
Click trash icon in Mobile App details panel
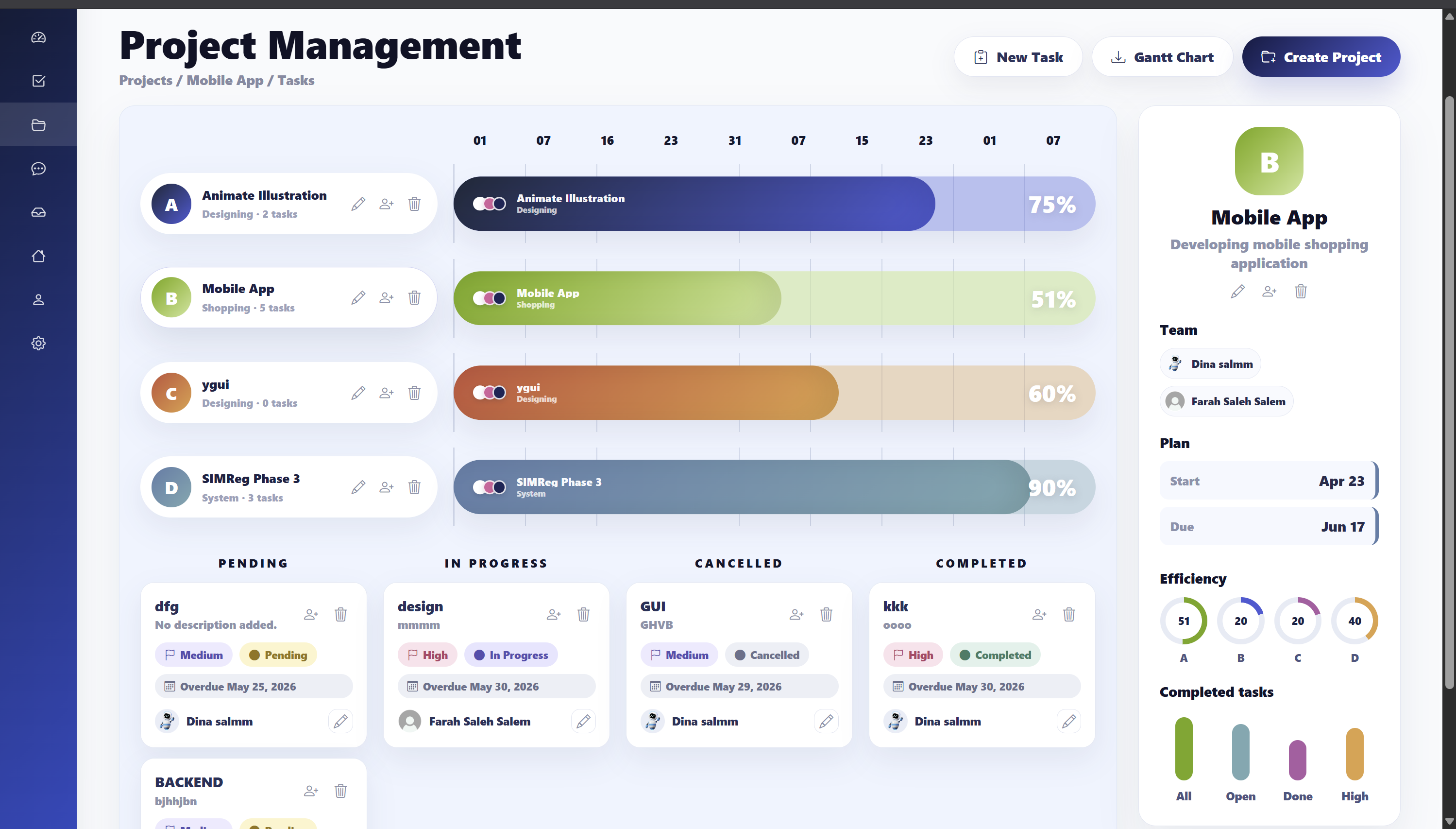1301,292
